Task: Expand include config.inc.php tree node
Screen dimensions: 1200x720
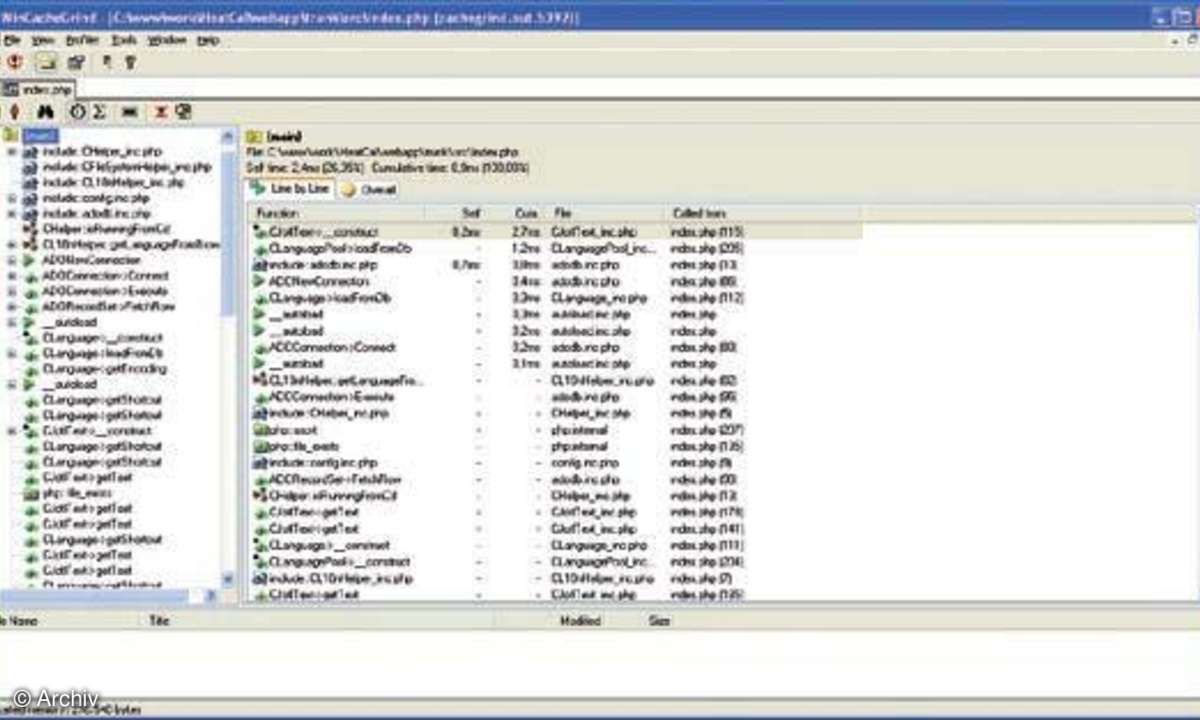Action: point(12,198)
